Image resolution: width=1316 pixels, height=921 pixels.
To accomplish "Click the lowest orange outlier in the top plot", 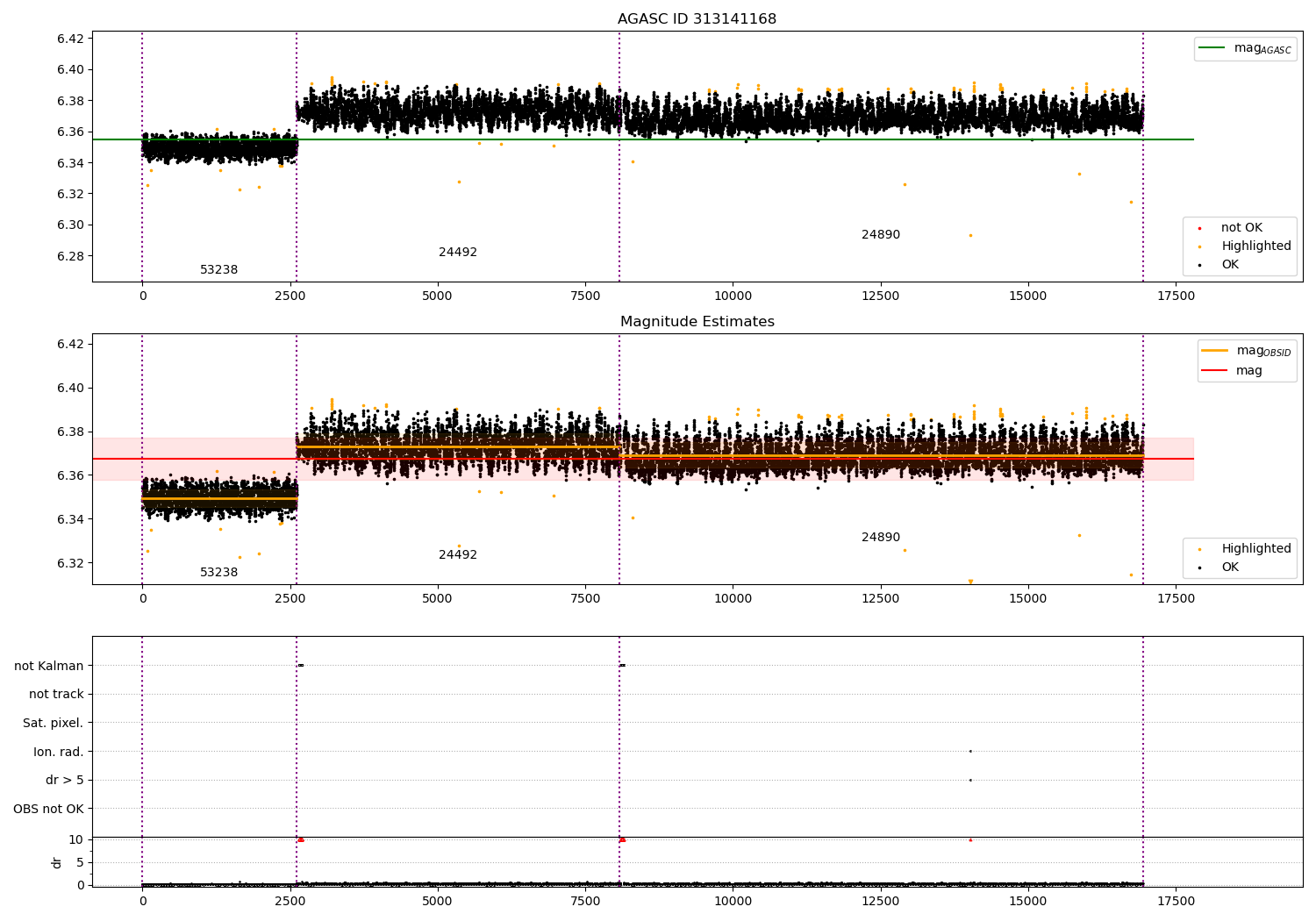I will tap(970, 235).
